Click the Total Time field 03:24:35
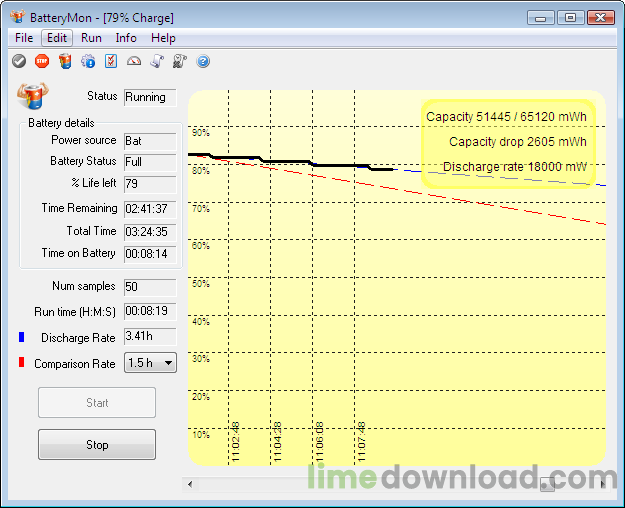Image resolution: width=625 pixels, height=508 pixels. tap(150, 232)
